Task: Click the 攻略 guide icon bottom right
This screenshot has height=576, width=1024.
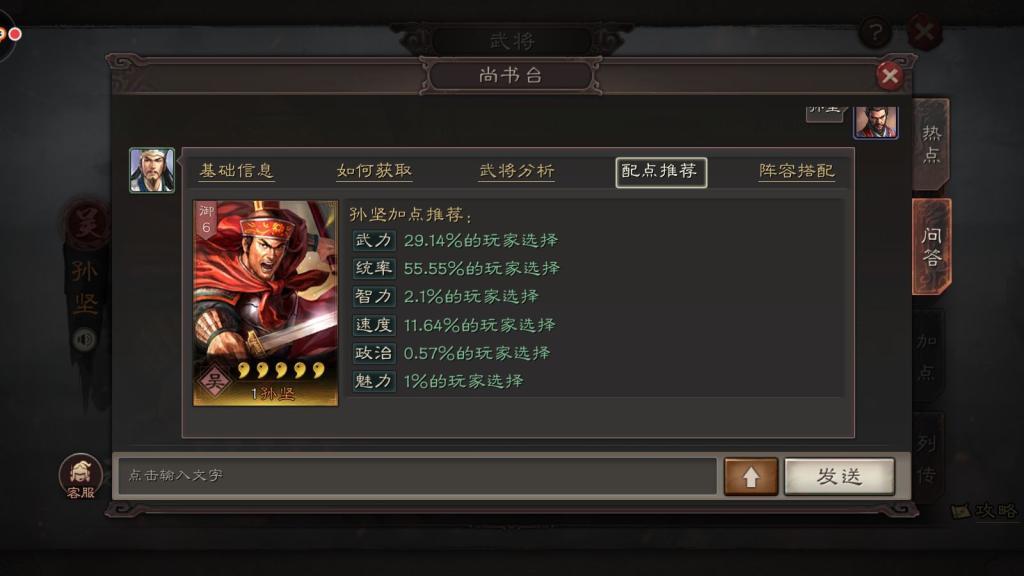Action: point(986,511)
